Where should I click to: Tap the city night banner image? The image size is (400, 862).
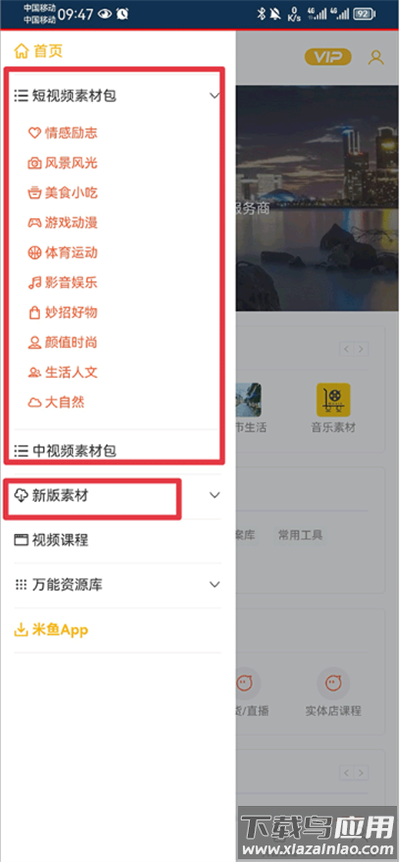tap(318, 198)
